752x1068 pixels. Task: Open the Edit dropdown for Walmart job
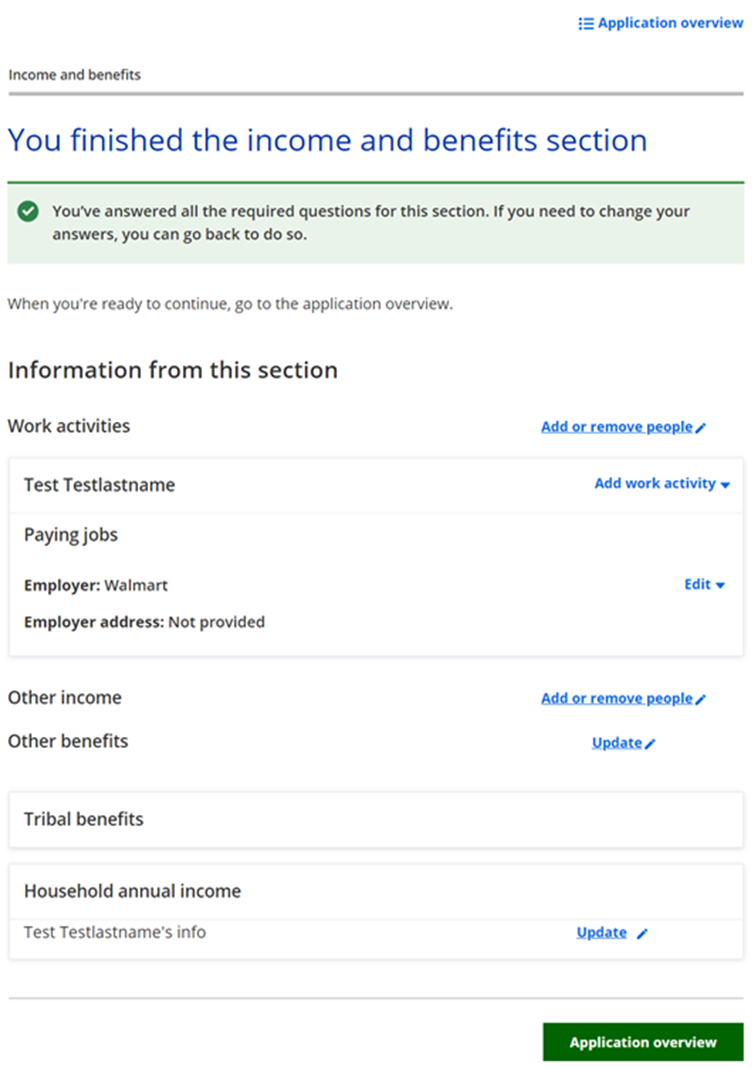coord(704,585)
